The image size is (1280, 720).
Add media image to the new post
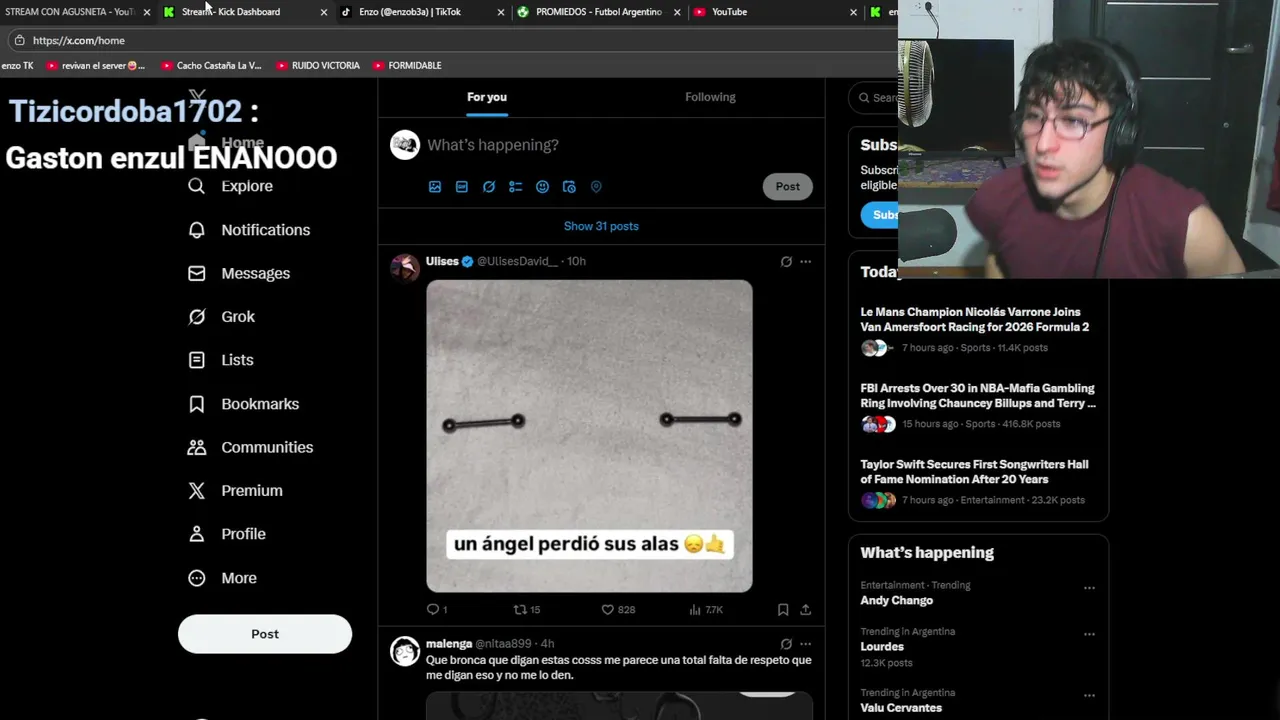pos(435,187)
